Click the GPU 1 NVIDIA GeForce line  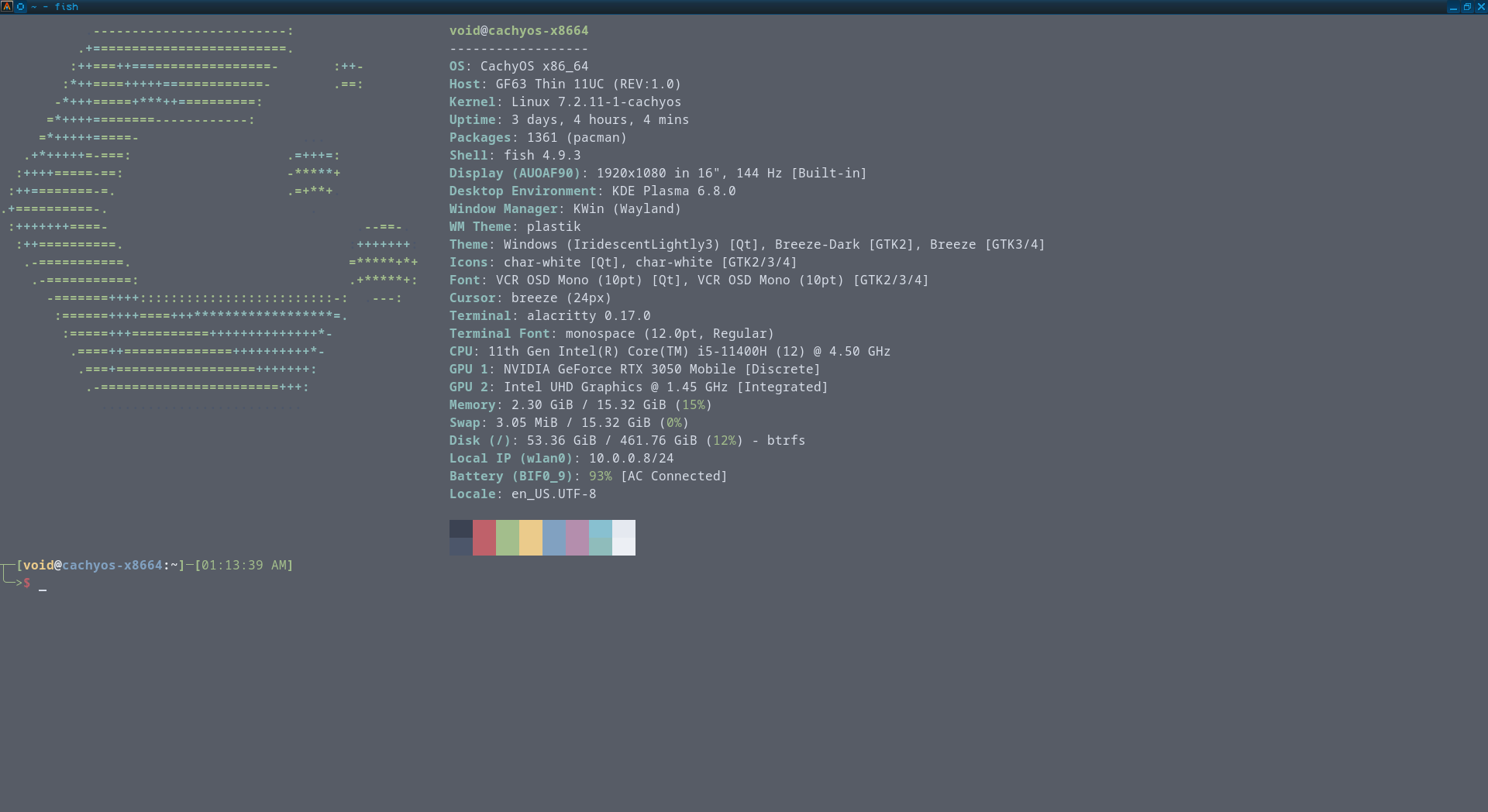pyautogui.click(x=635, y=370)
